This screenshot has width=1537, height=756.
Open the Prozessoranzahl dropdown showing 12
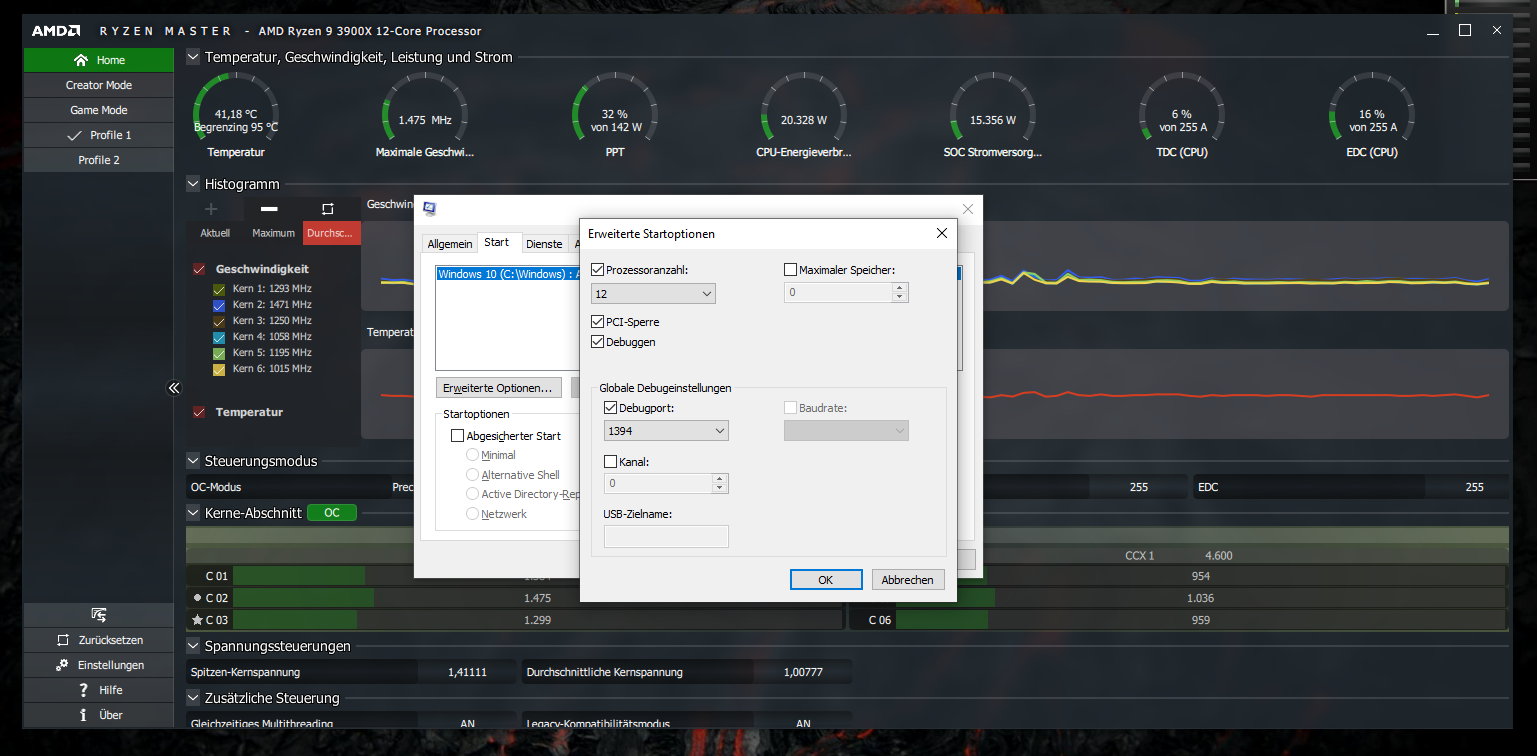point(654,293)
